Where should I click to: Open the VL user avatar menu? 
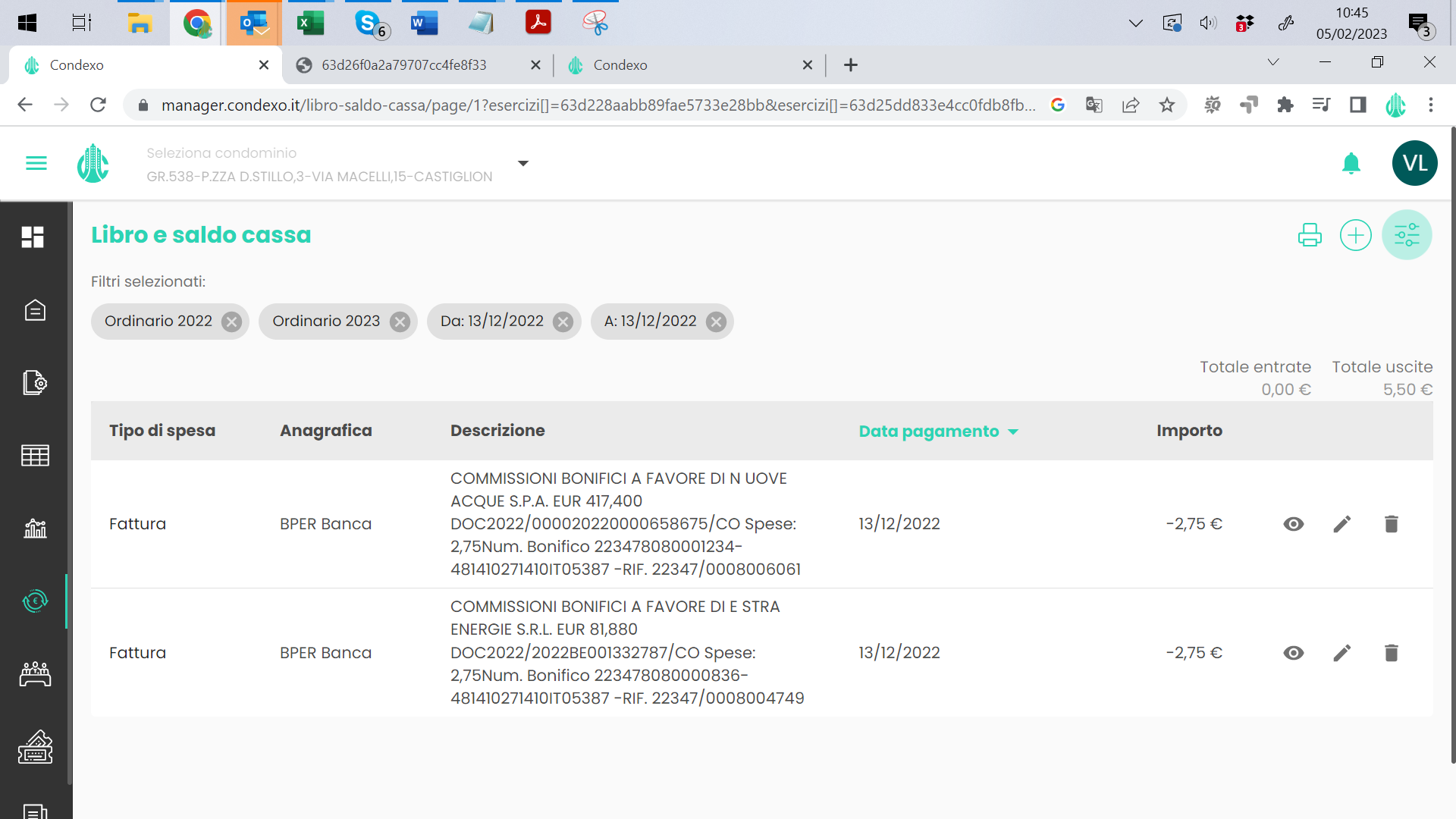[1414, 163]
